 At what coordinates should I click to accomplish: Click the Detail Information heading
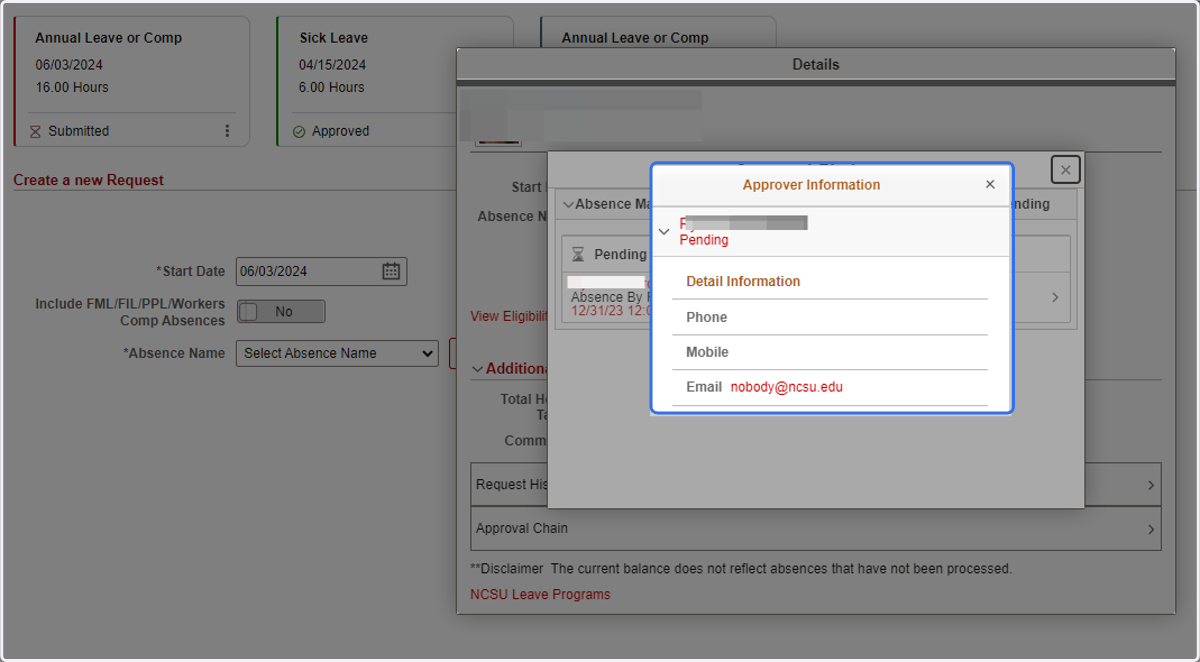[x=743, y=282]
